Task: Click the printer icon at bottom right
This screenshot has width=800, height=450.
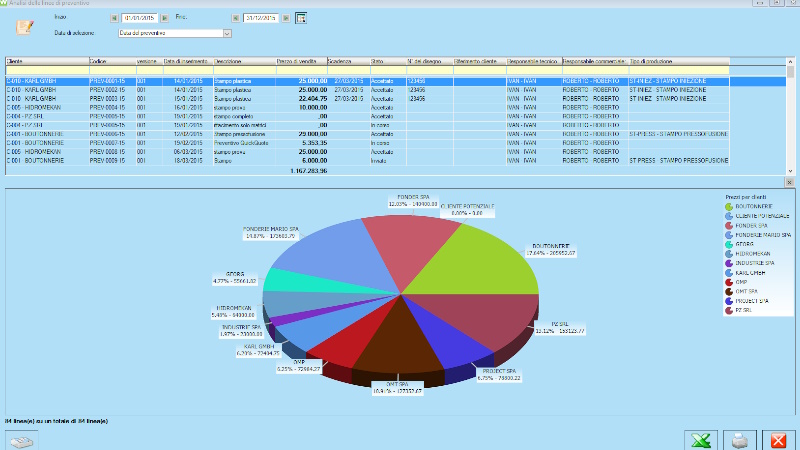Action: click(740, 440)
